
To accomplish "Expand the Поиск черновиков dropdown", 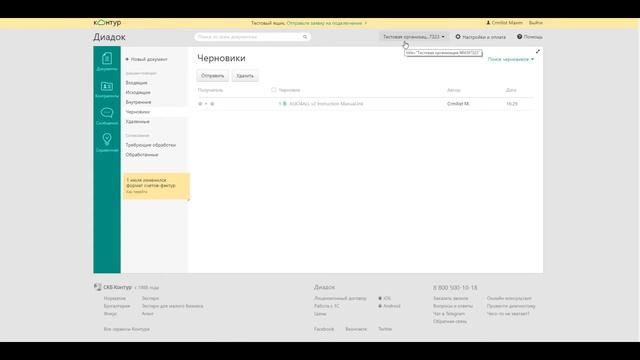I will 511,59.
